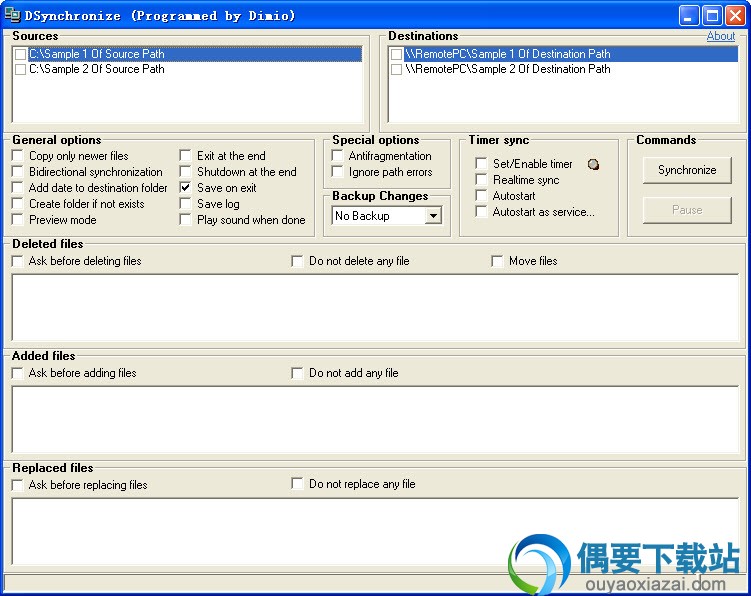This screenshot has height=596, width=751.
Task: Enable Copy only newer files
Action: 18,156
